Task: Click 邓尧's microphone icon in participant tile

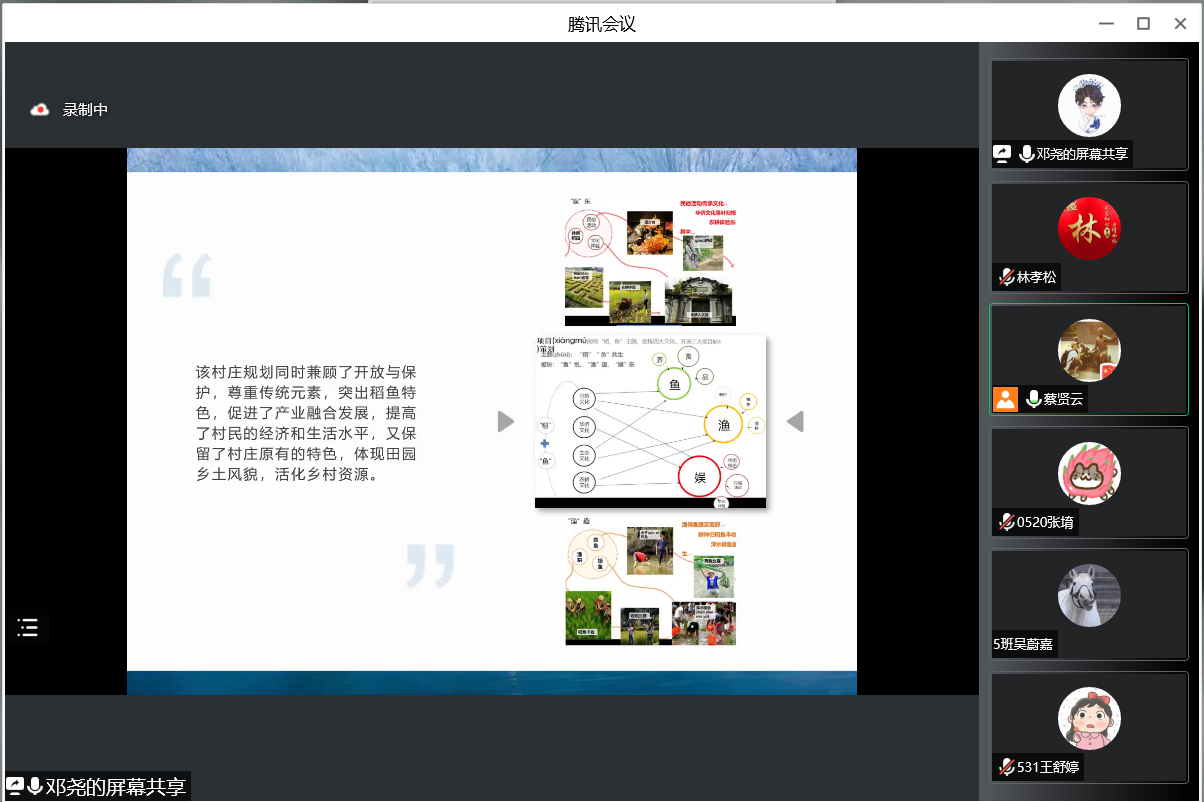Action: pyautogui.click(x=1026, y=154)
